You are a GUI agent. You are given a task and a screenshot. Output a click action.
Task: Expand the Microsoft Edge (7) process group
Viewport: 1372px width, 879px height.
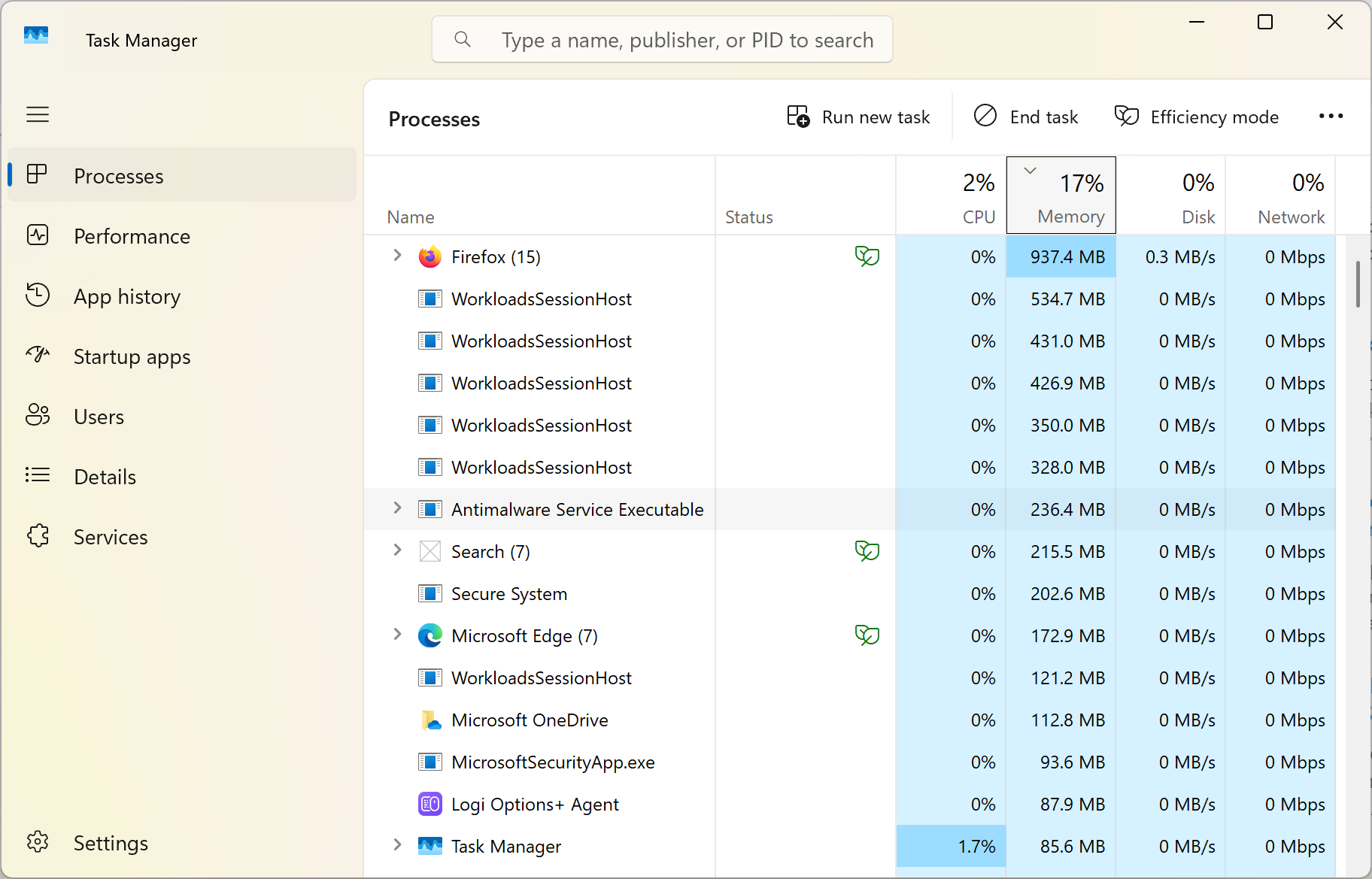click(398, 635)
